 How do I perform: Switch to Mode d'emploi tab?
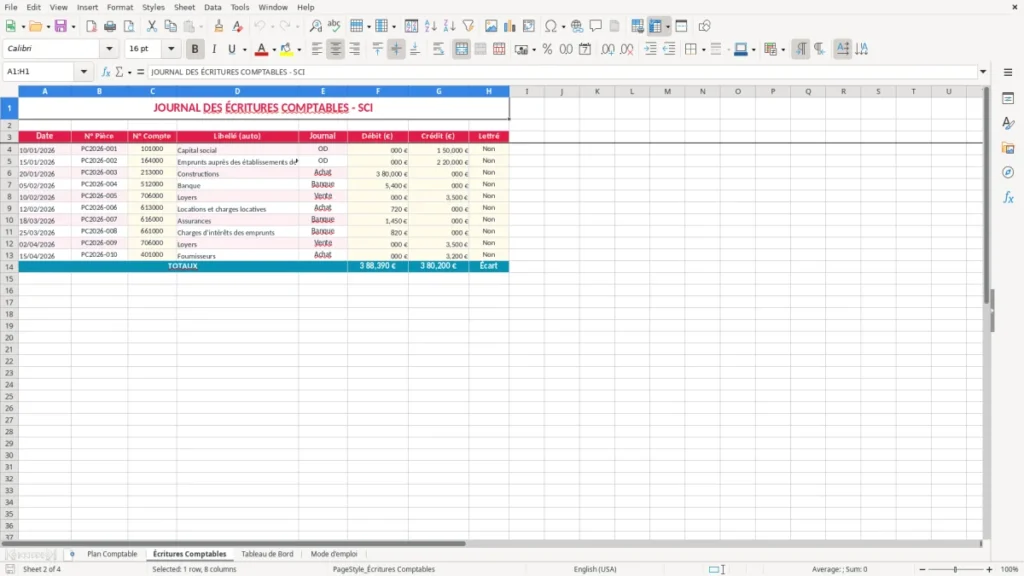pyautogui.click(x=334, y=554)
